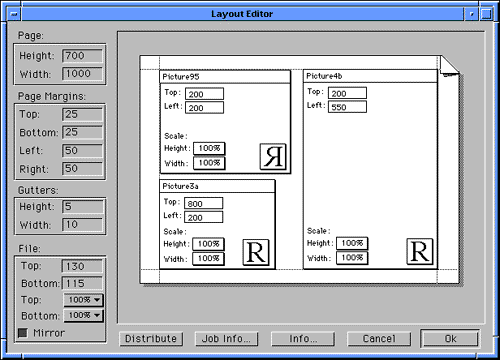Click the Info... button
The height and width of the screenshot is (360, 500).
click(303, 339)
